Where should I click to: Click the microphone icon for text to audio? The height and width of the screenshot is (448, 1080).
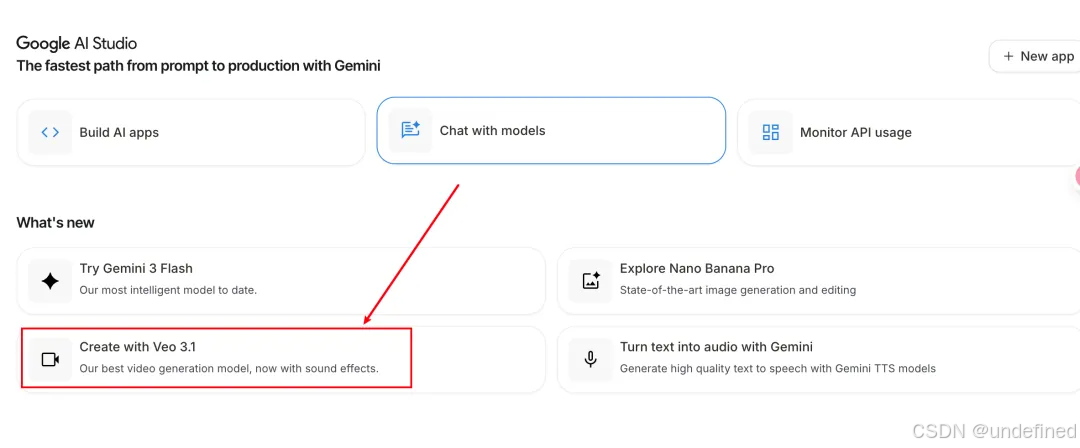coord(590,359)
